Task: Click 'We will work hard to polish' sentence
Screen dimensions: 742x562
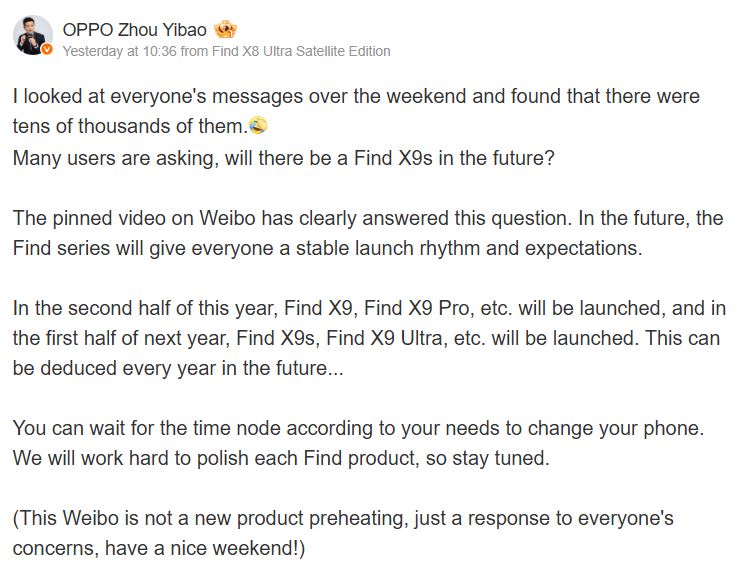Action: pyautogui.click(x=281, y=458)
